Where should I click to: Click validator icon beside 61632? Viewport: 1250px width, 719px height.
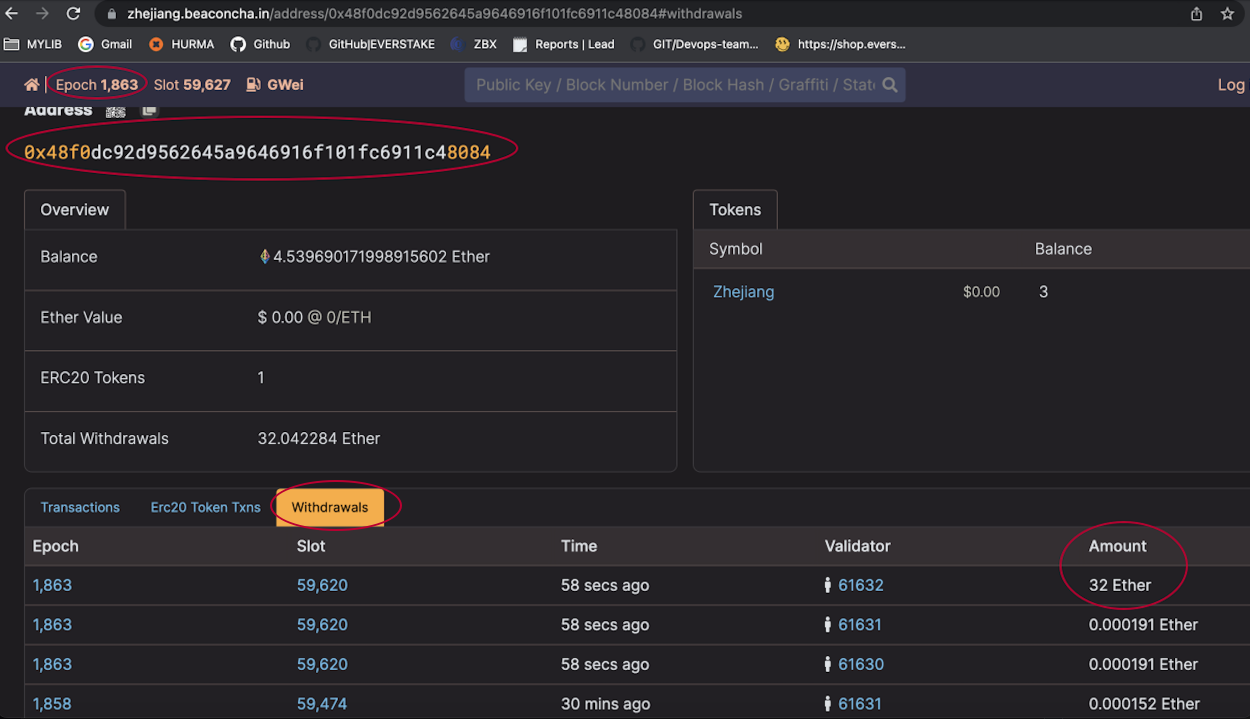point(828,586)
